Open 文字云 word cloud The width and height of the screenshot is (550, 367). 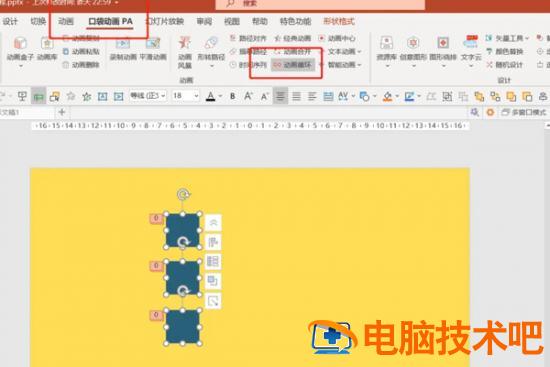coord(471,51)
